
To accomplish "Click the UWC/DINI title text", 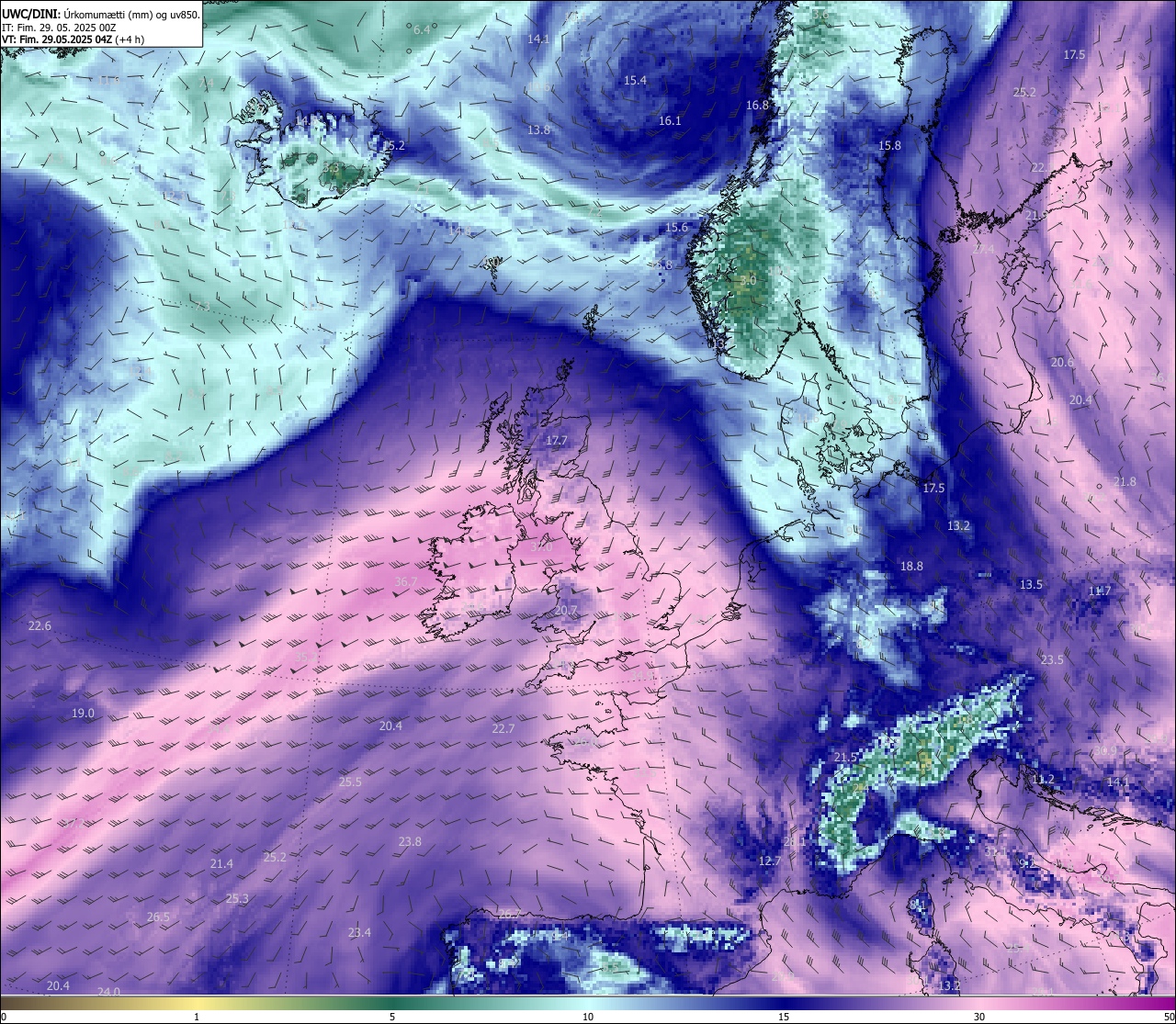I will pos(30,14).
